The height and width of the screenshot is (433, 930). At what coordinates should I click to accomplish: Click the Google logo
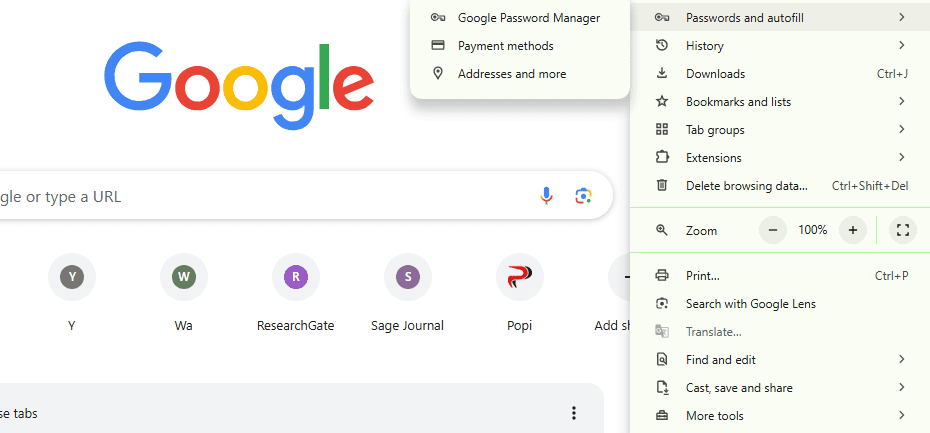[x=239, y=85]
